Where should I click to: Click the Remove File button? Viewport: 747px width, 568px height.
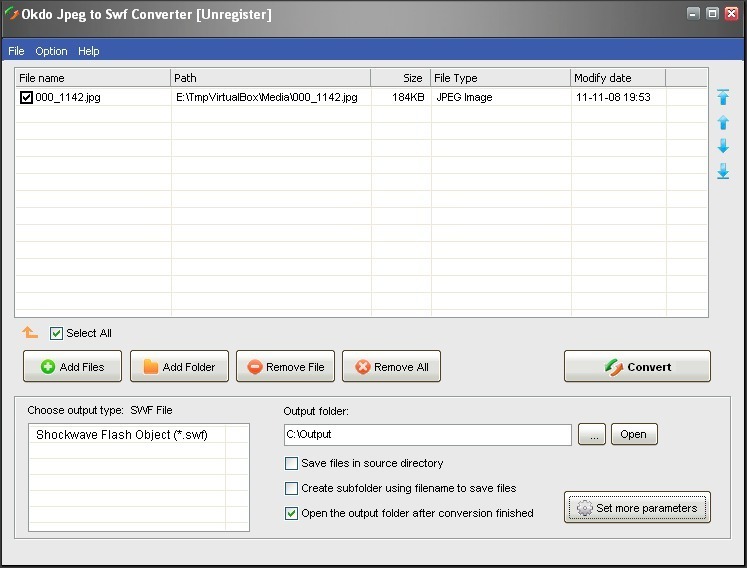point(285,366)
